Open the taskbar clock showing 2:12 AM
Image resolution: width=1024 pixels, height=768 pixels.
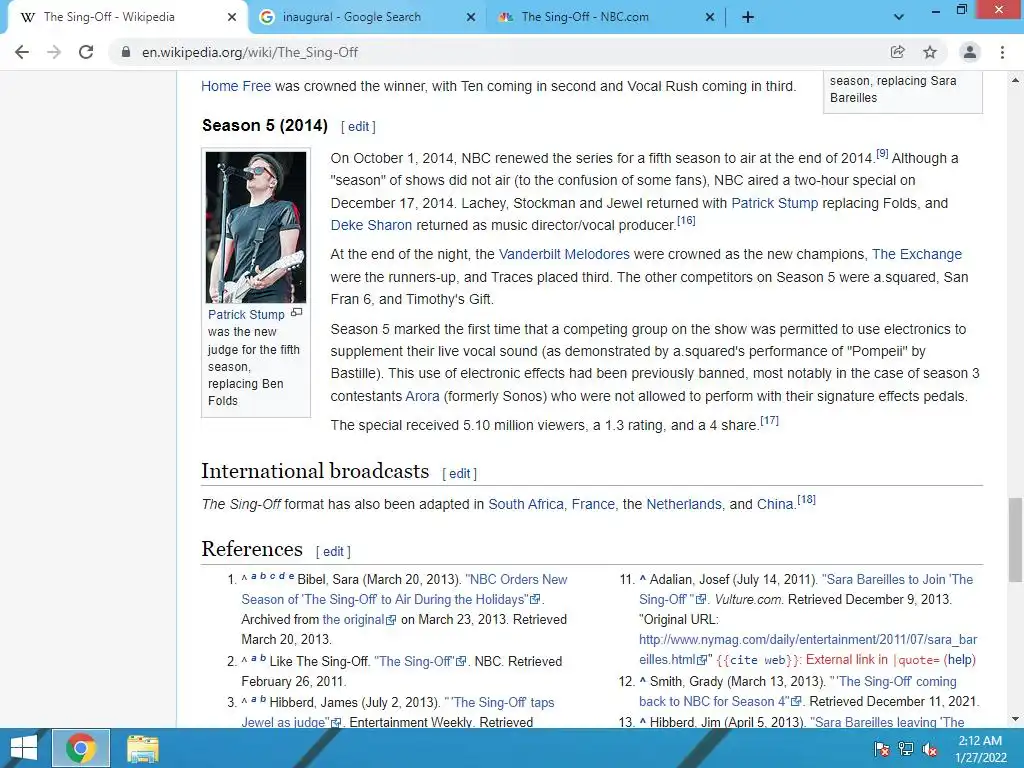pos(980,749)
